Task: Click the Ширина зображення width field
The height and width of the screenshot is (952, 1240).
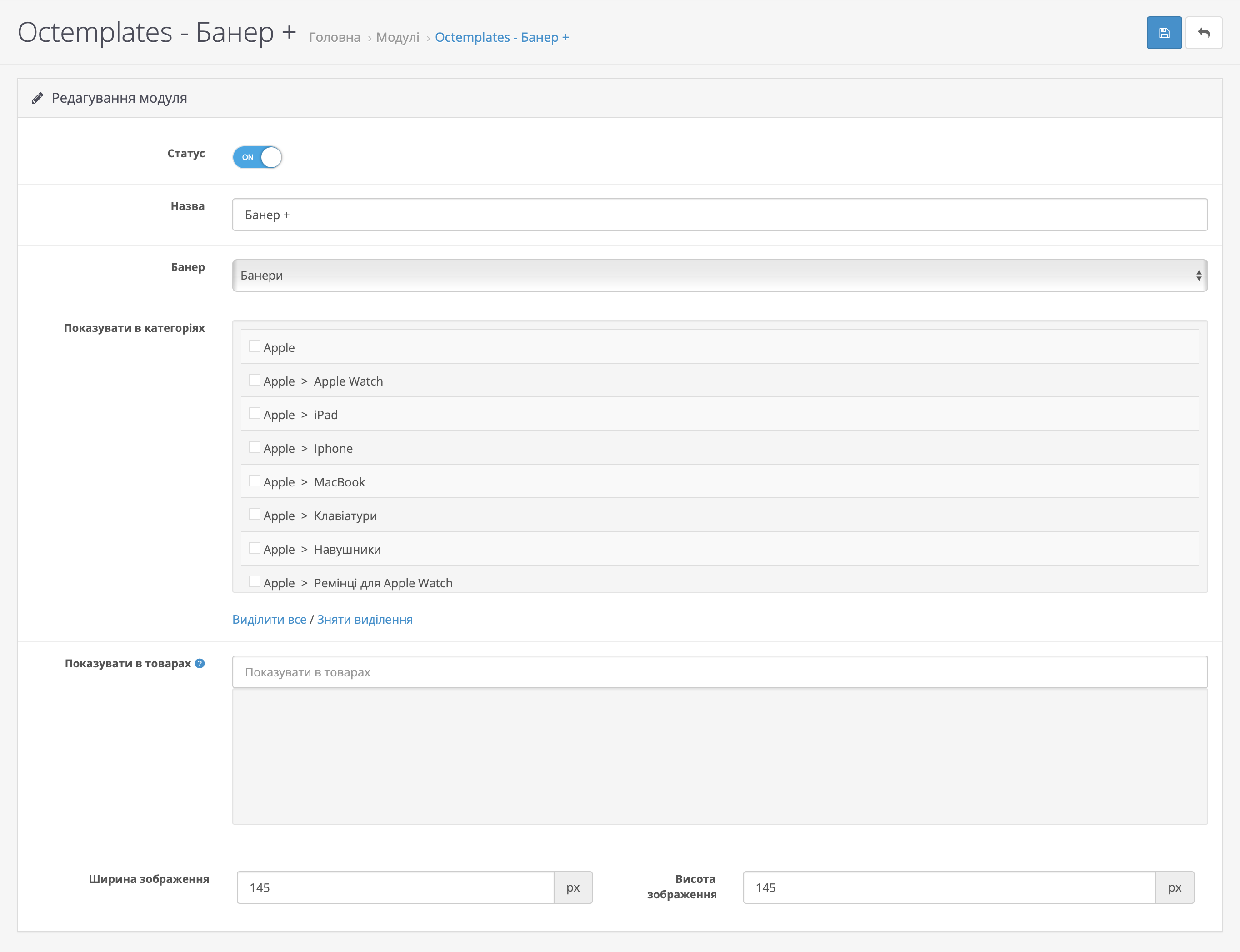Action: (x=395, y=887)
